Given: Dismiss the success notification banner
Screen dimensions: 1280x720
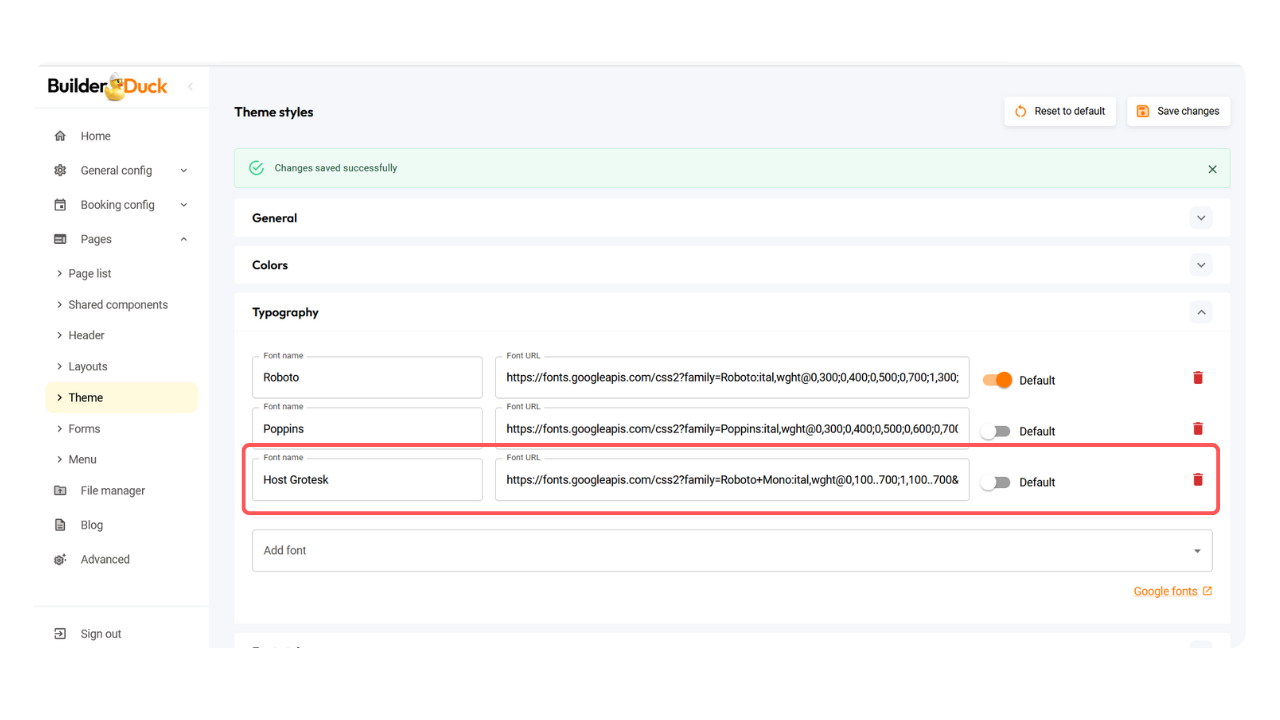Looking at the screenshot, I should [1212, 169].
